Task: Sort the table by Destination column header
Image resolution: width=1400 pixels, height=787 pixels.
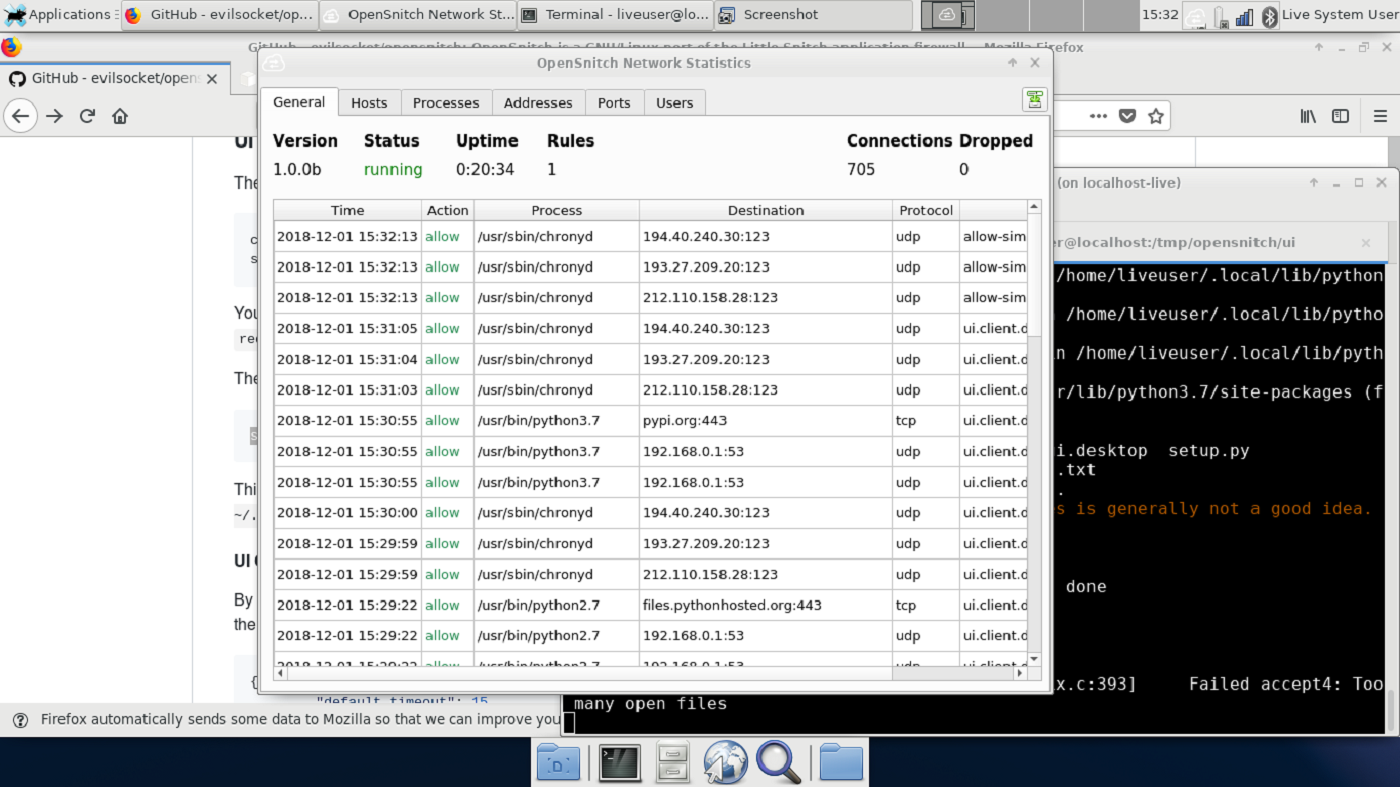Action: (766, 210)
